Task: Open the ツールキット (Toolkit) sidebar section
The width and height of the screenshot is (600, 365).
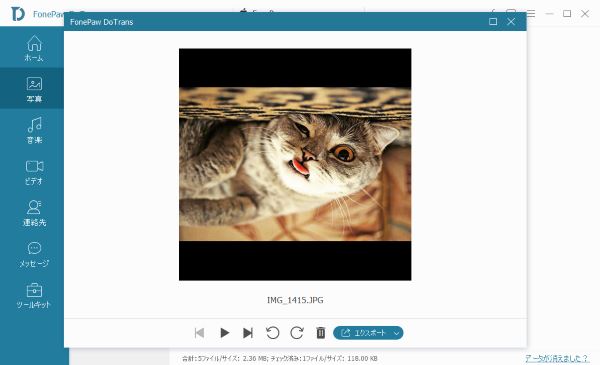Action: point(34,295)
